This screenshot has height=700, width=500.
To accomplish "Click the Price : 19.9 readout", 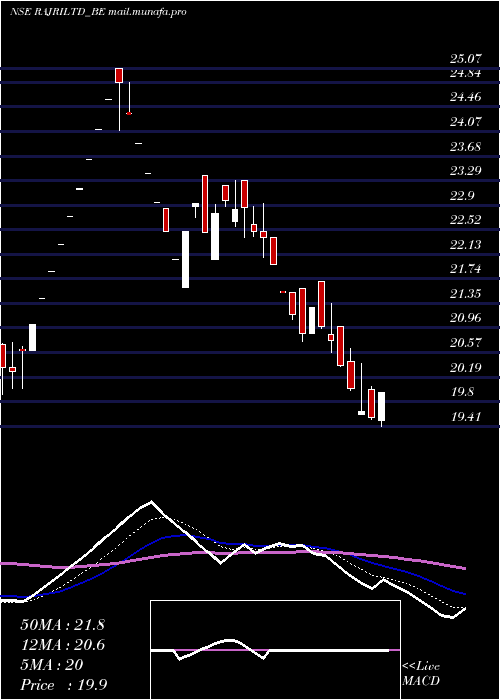I will point(63,685).
